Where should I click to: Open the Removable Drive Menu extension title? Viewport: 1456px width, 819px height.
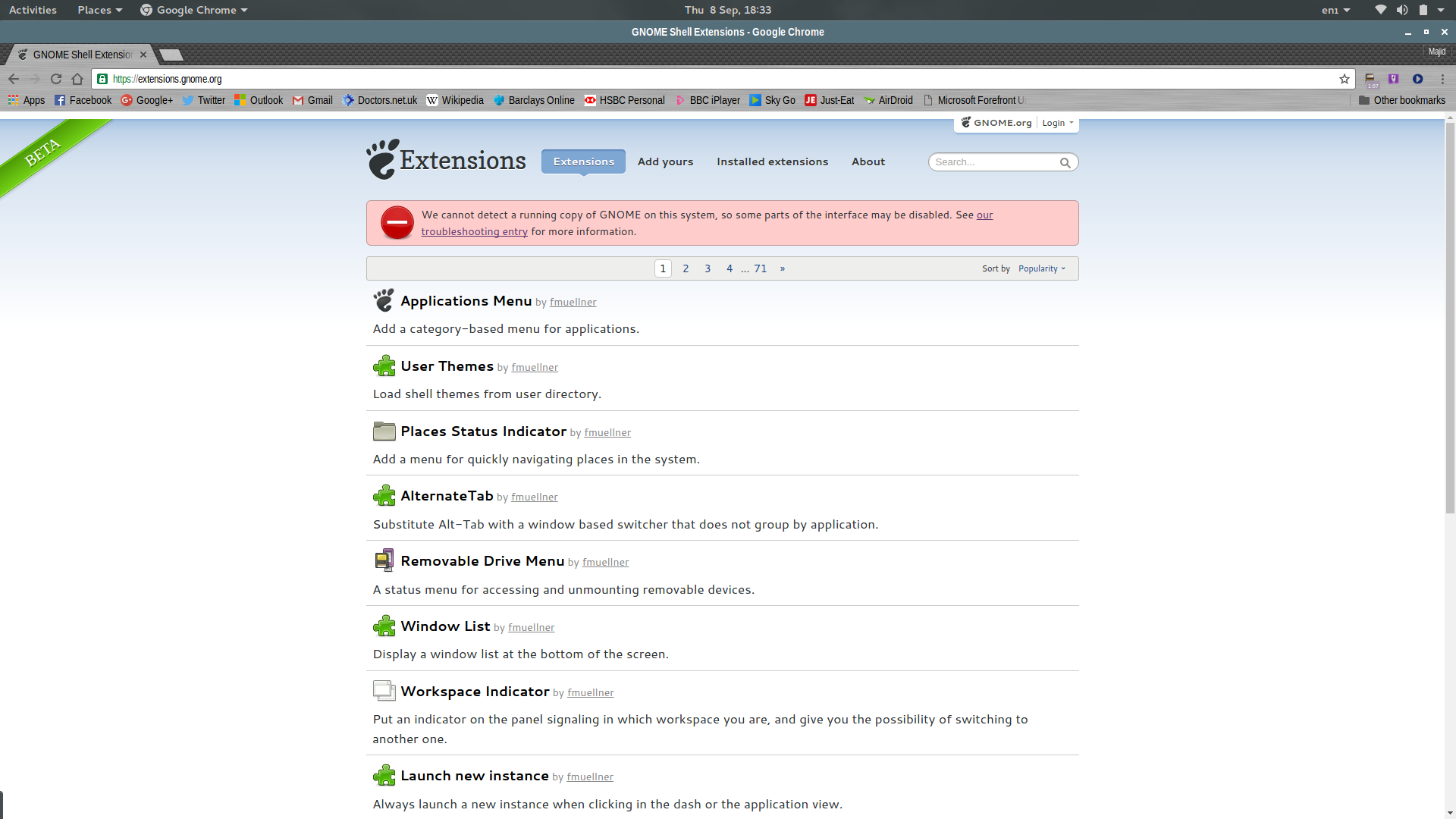coord(482,561)
